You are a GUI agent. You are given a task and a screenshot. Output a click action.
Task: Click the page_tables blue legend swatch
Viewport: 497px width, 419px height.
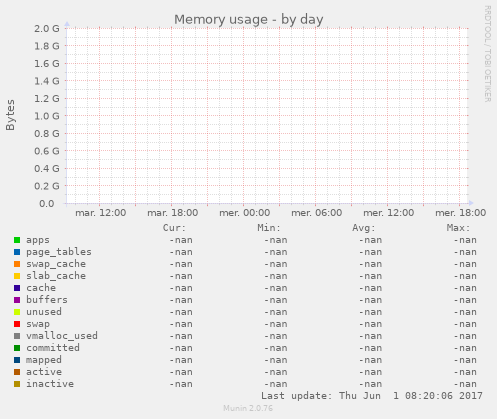point(17,252)
